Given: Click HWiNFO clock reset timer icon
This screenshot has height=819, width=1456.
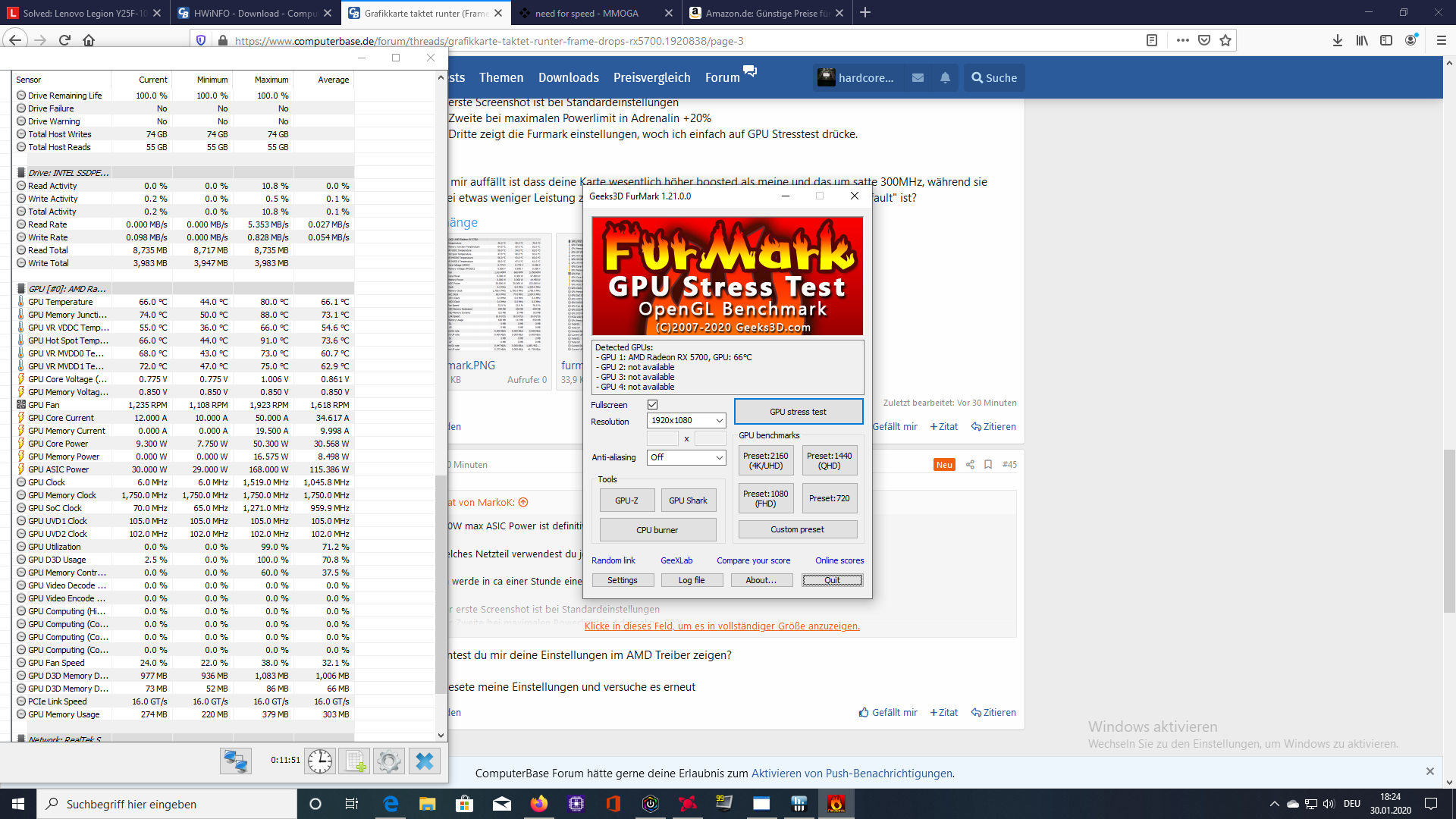Looking at the screenshot, I should coord(320,761).
